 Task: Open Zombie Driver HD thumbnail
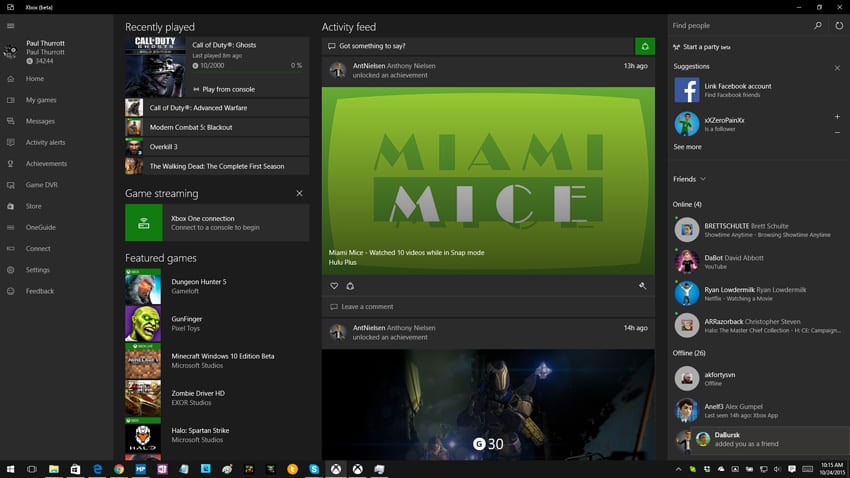click(143, 398)
